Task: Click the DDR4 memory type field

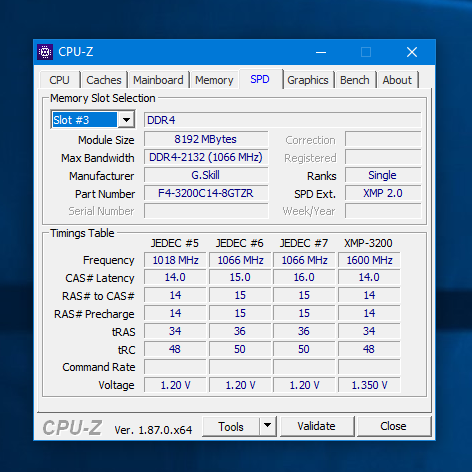Action: (x=282, y=120)
